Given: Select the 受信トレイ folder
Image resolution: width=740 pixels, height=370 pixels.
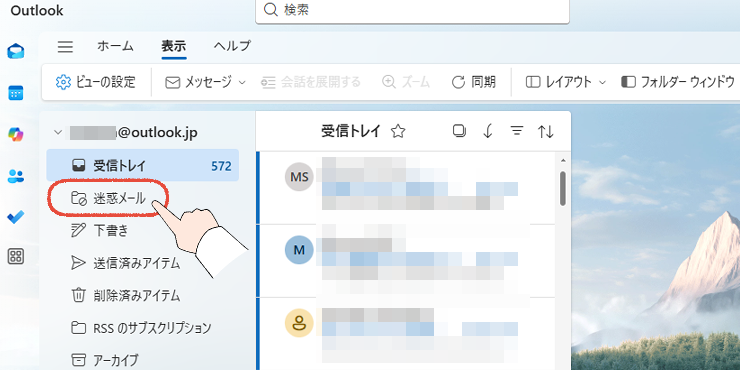Looking at the screenshot, I should [x=143, y=166].
